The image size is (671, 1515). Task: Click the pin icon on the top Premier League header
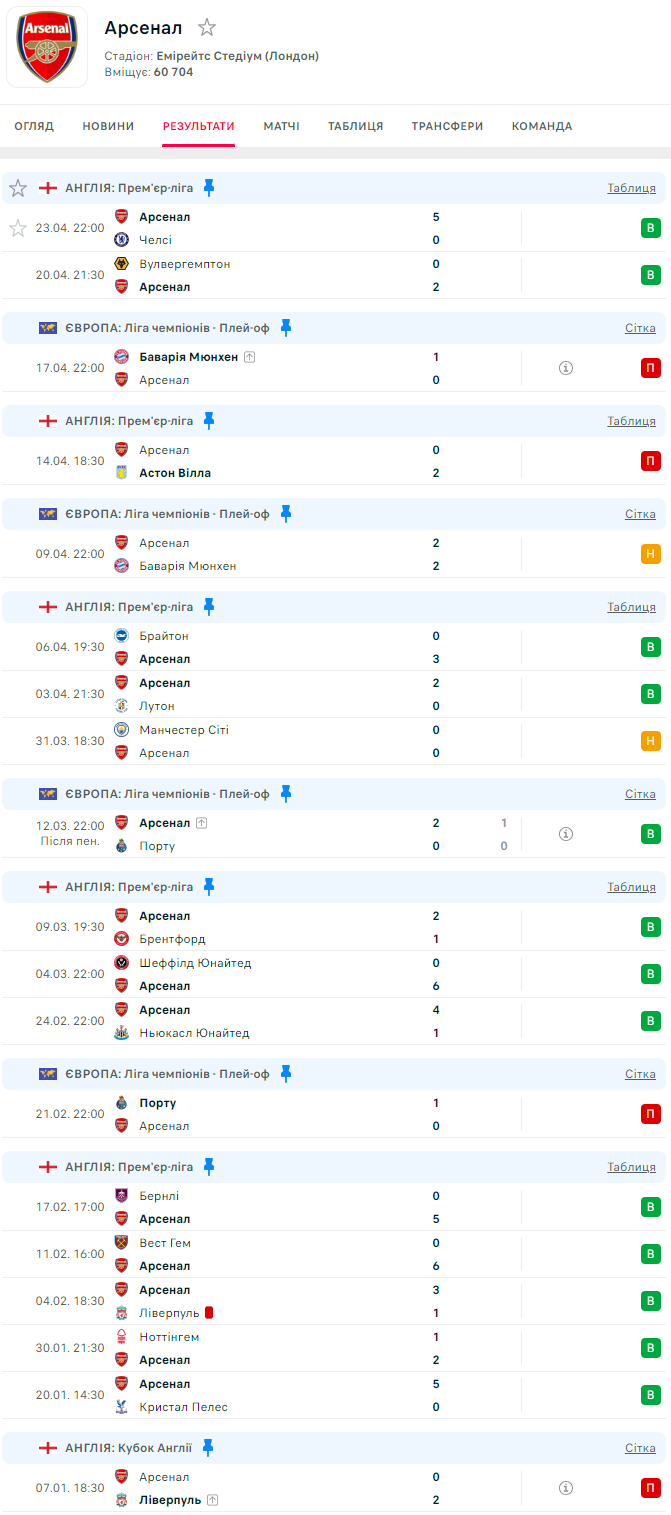pos(209,187)
